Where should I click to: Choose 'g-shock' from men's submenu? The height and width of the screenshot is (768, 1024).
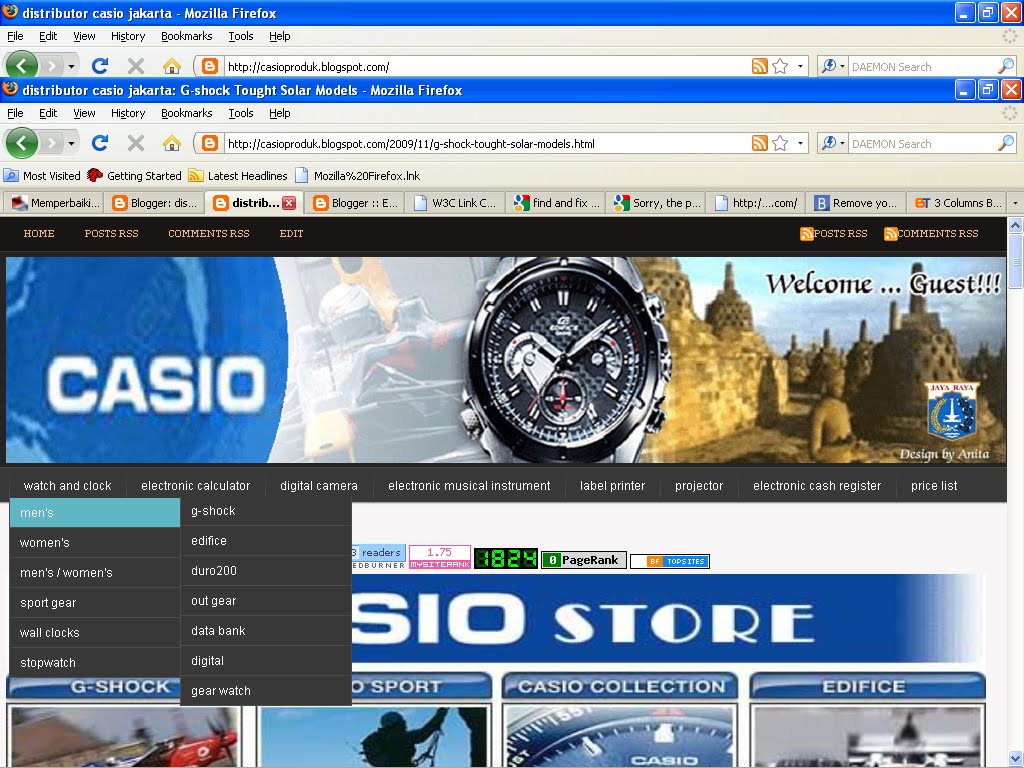pos(266,511)
